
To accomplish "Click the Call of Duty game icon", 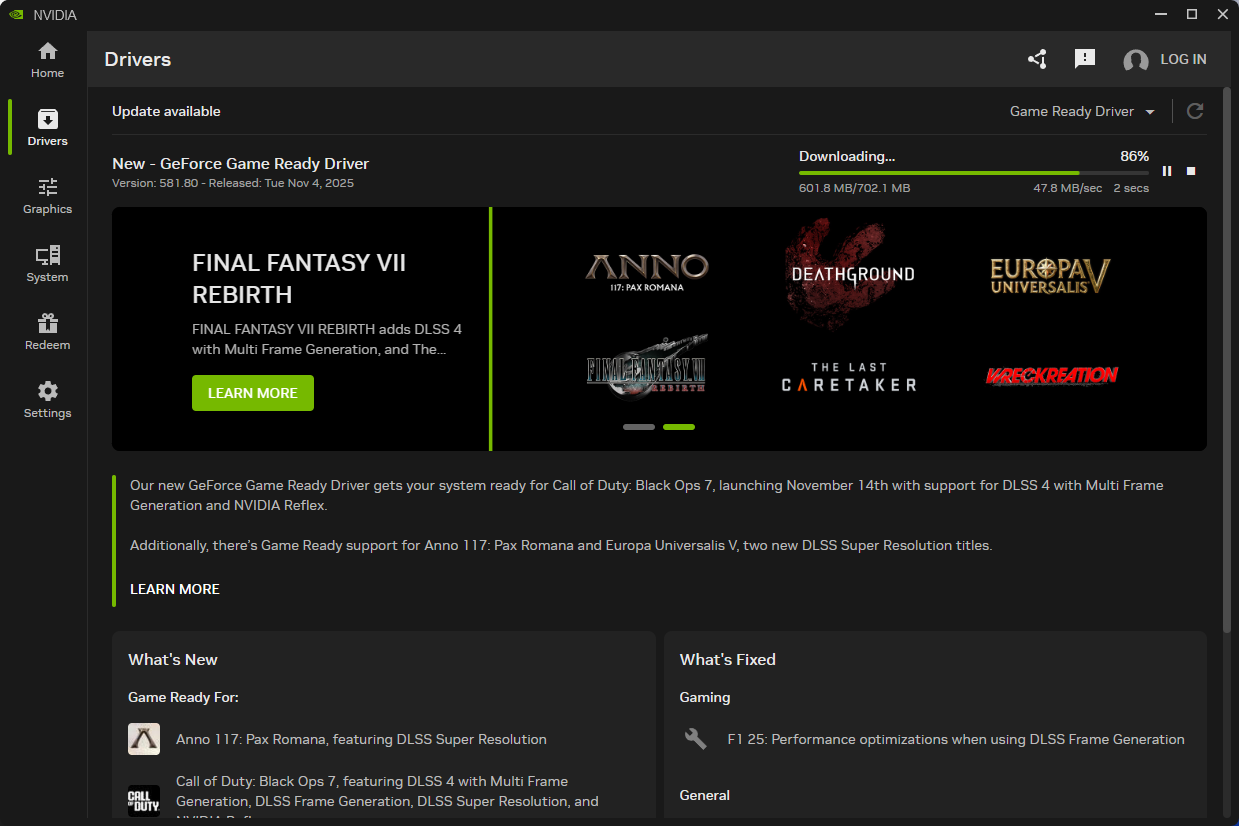I will click(144, 800).
